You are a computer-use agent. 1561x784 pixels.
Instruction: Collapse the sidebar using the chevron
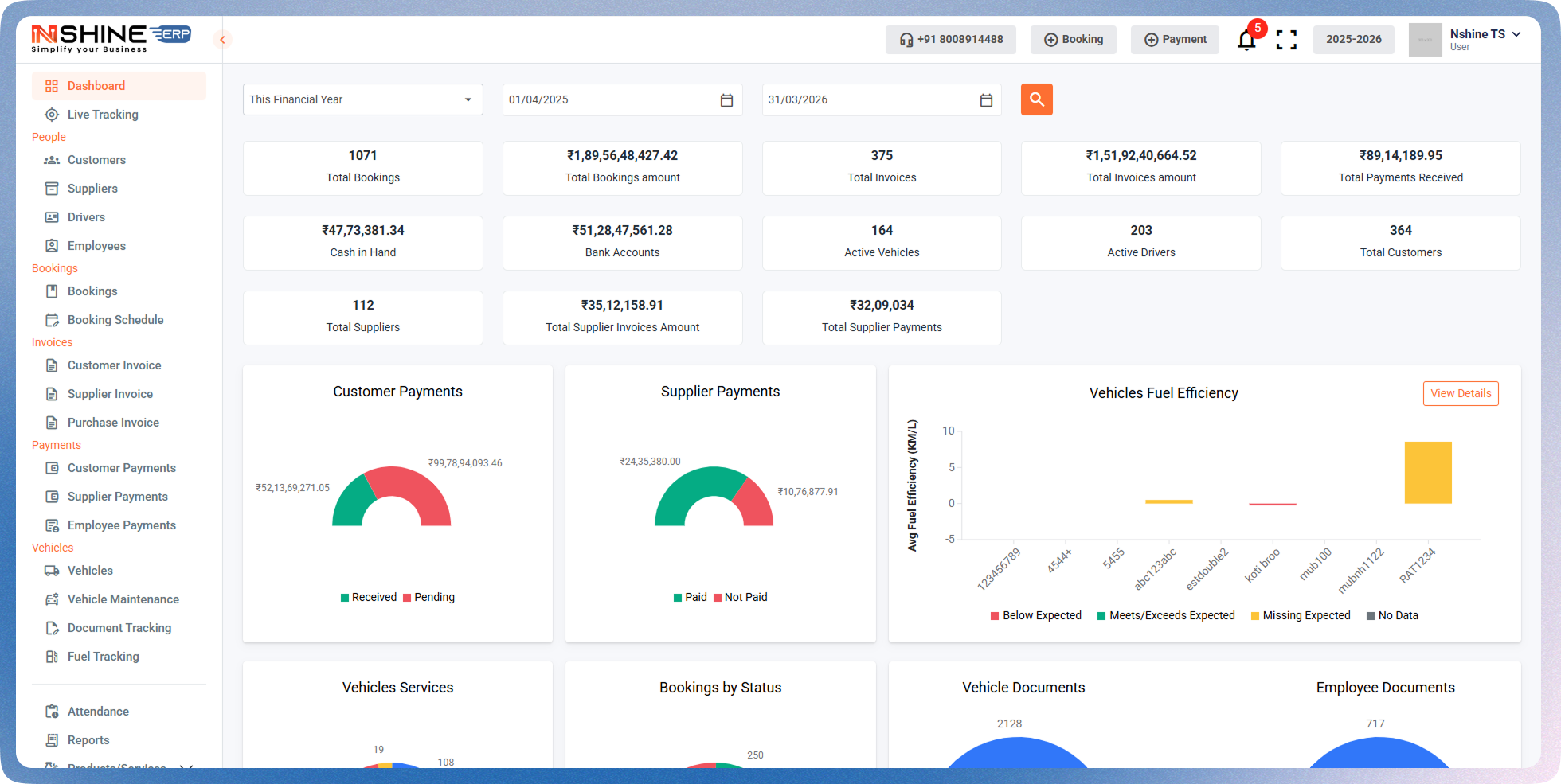221,39
